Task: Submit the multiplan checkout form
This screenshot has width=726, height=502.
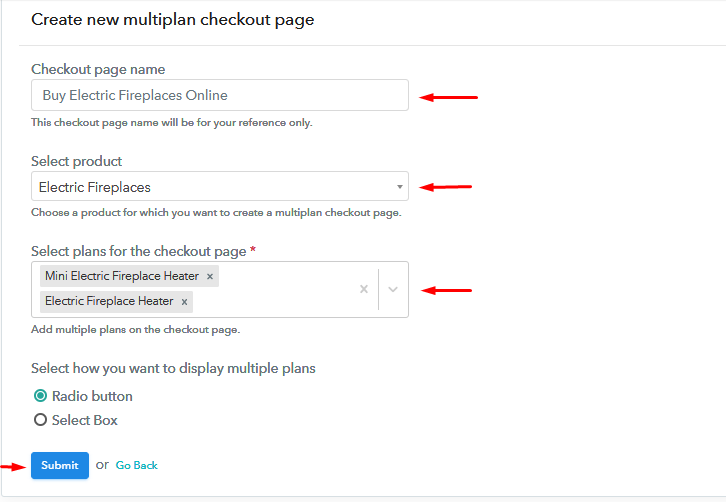Action: coord(60,465)
